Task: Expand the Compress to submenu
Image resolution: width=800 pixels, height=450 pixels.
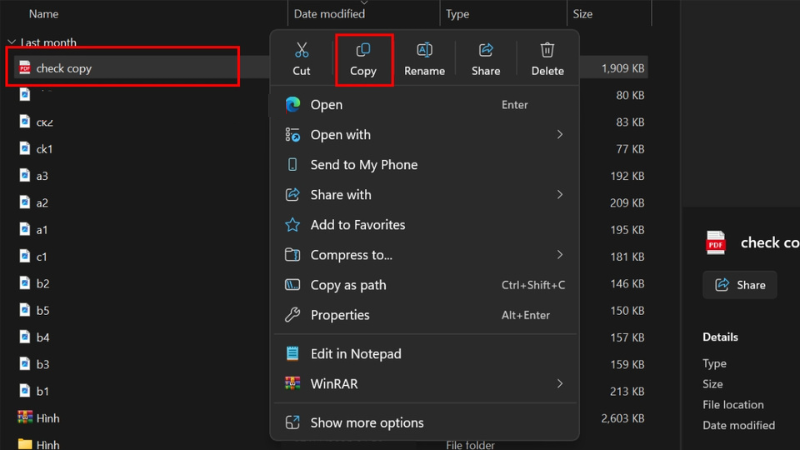Action: pos(560,255)
